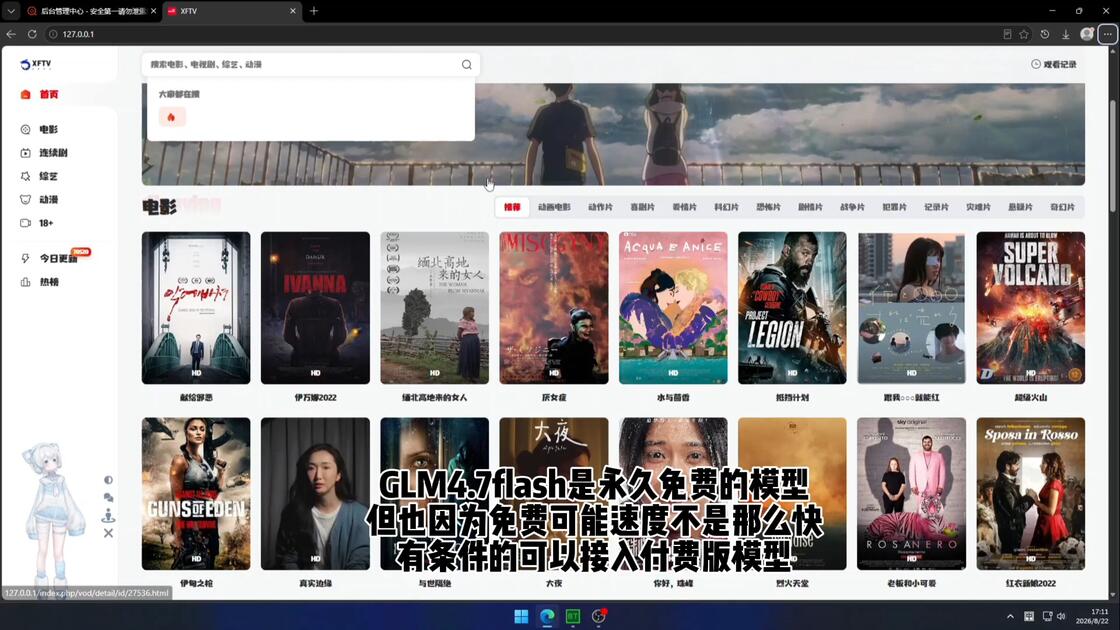Reload the page with refresh icon
Viewport: 1120px width, 630px height.
point(32,34)
